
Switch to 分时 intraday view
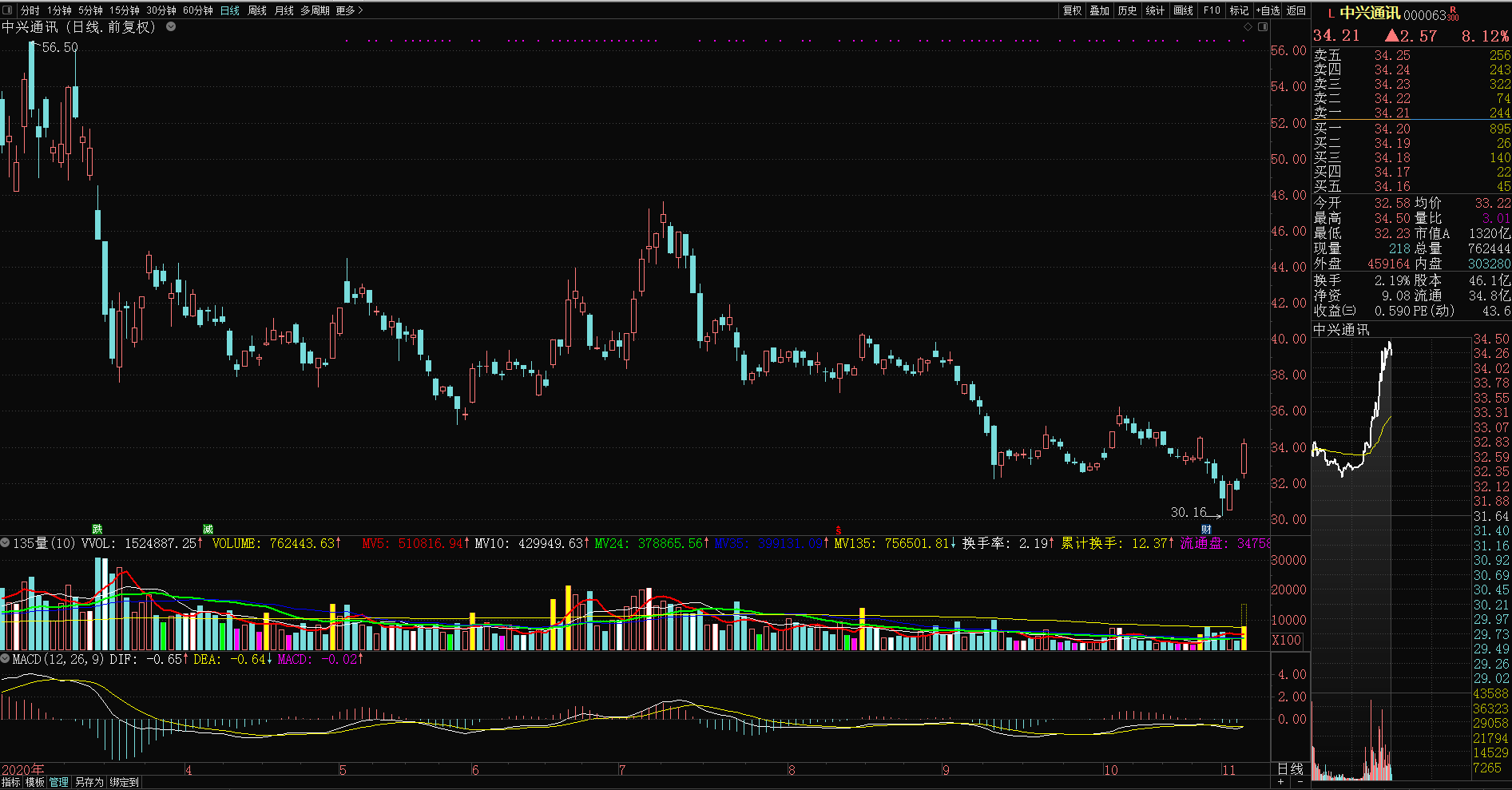30,10
